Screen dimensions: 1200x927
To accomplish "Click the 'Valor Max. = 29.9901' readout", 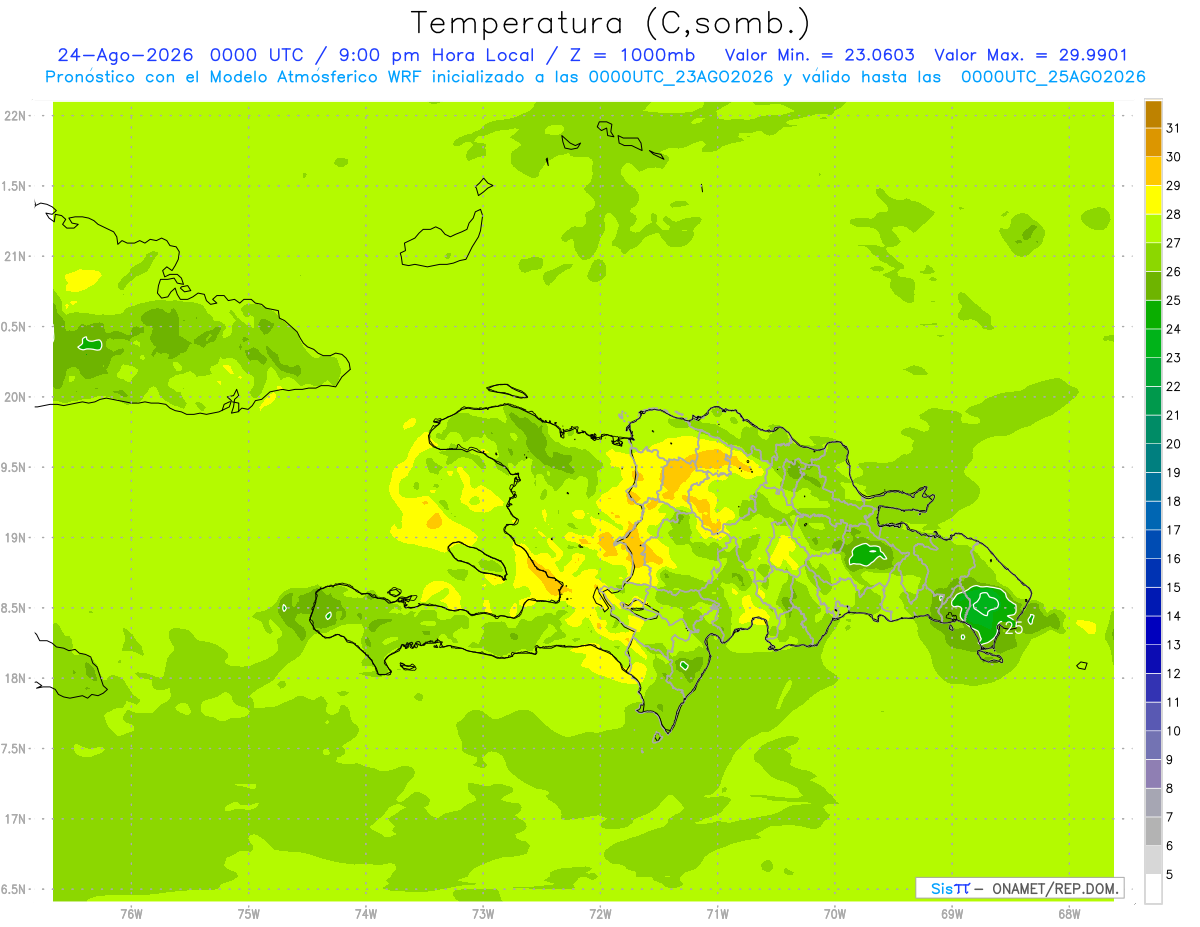I will 1031,55.
